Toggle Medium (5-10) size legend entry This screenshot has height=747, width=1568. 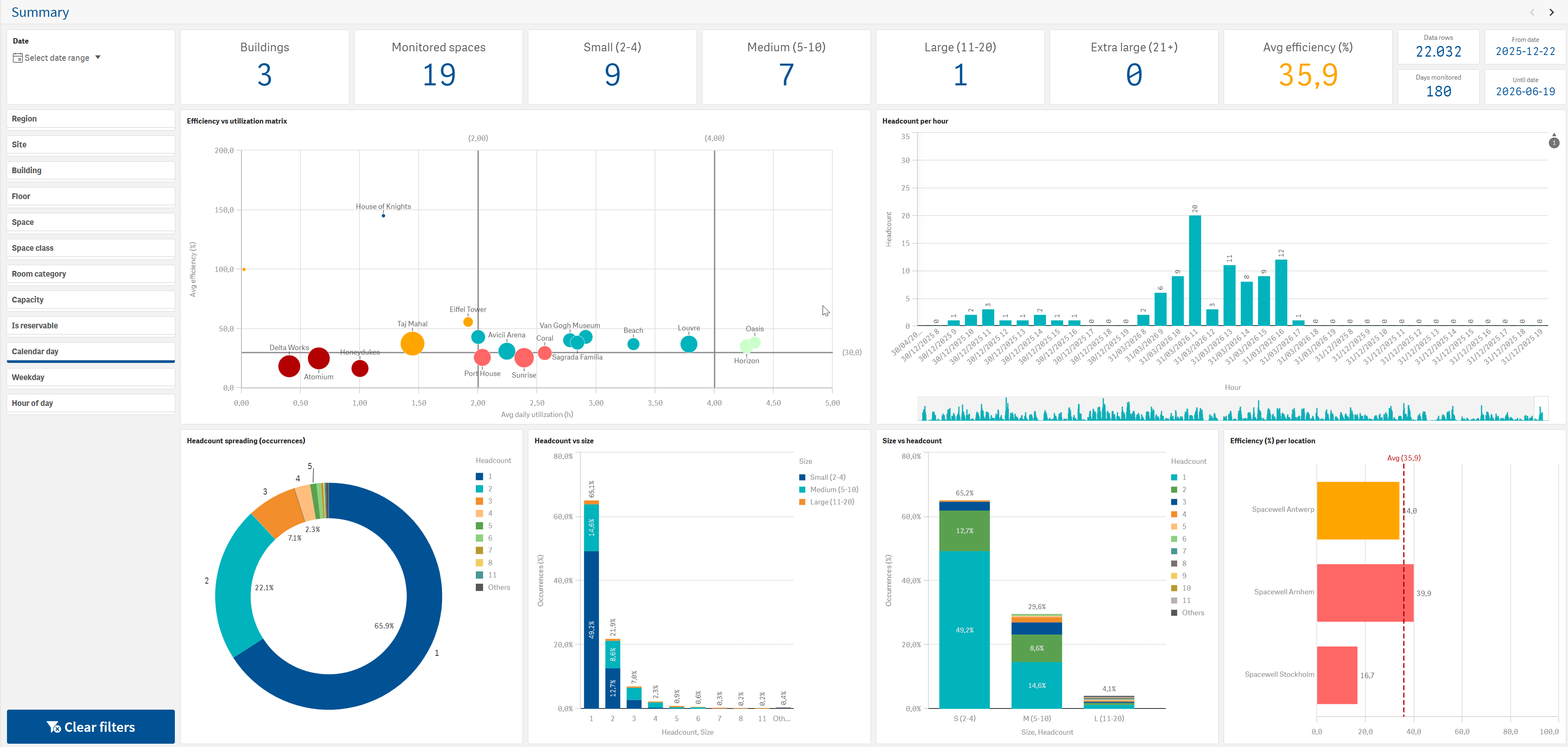(x=828, y=490)
